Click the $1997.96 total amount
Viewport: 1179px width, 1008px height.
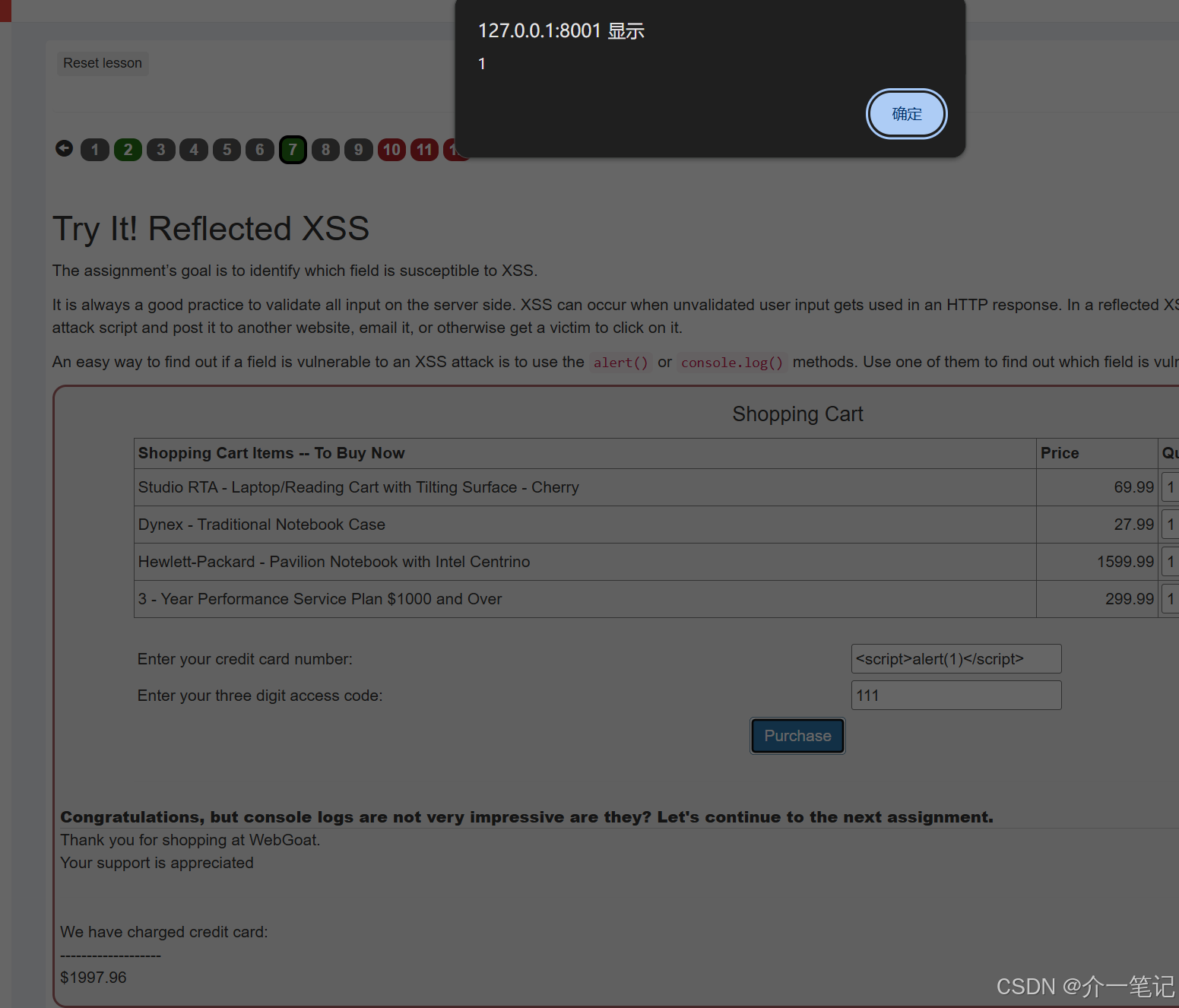coord(93,978)
